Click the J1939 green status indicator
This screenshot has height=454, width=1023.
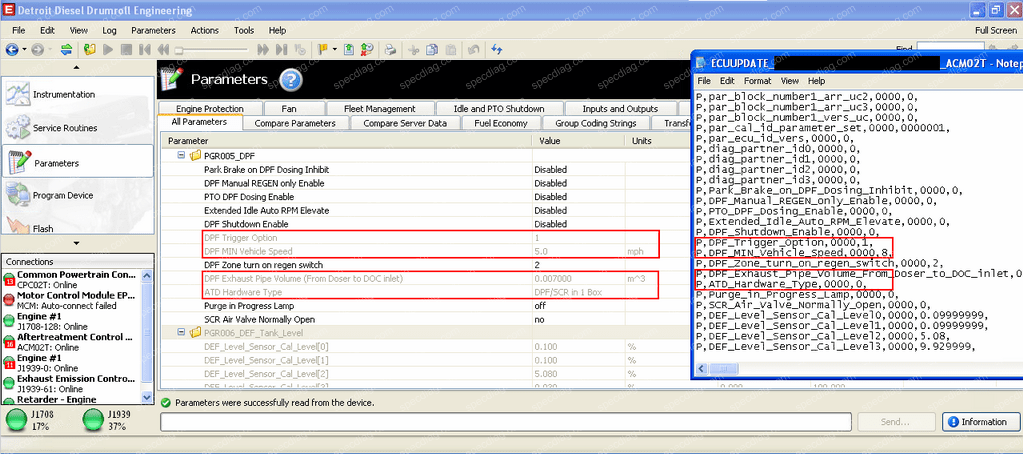[x=94, y=420]
